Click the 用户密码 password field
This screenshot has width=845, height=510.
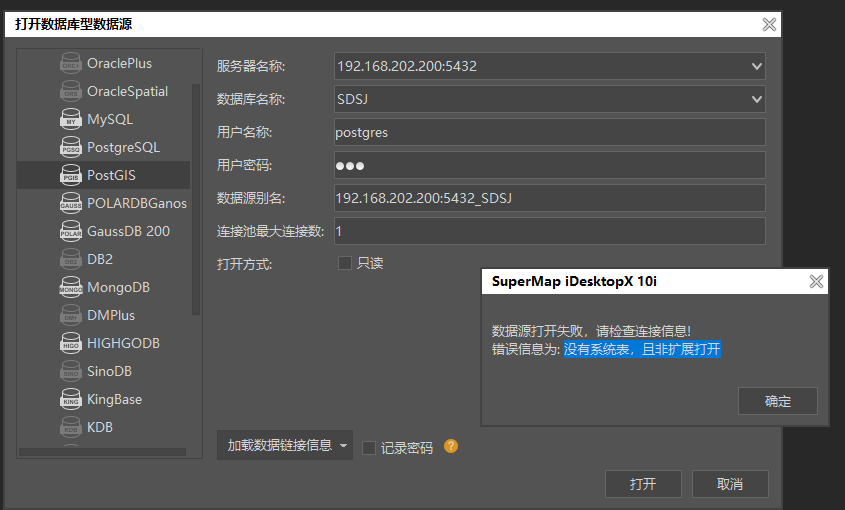(550, 165)
